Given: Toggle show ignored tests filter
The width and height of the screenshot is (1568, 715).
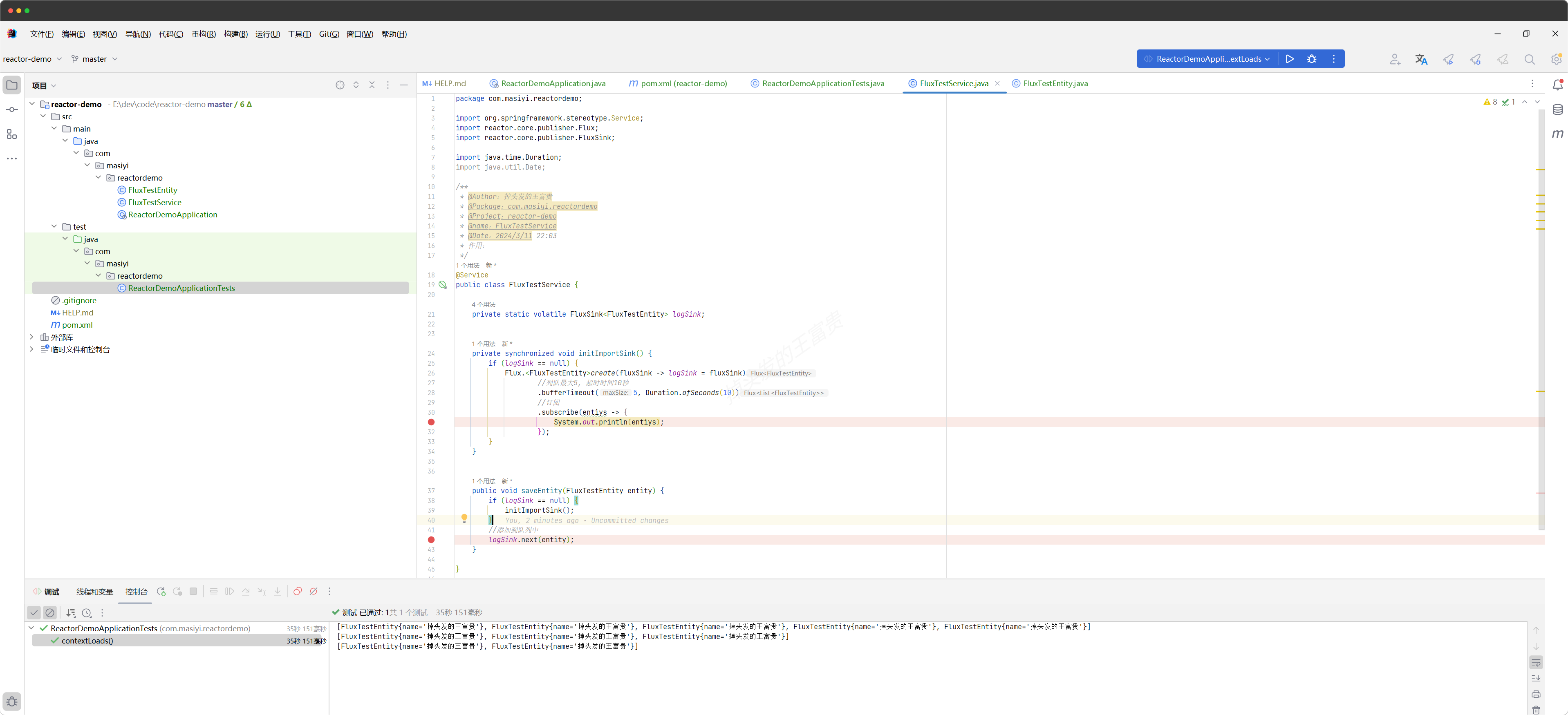Looking at the screenshot, I should 50,613.
